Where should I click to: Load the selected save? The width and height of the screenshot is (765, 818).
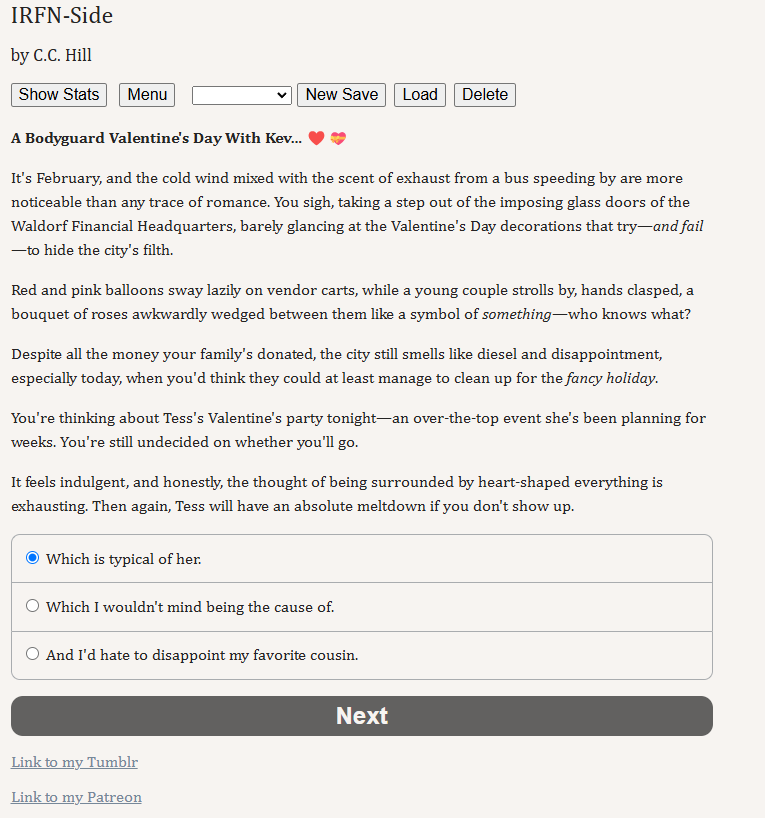pos(420,95)
